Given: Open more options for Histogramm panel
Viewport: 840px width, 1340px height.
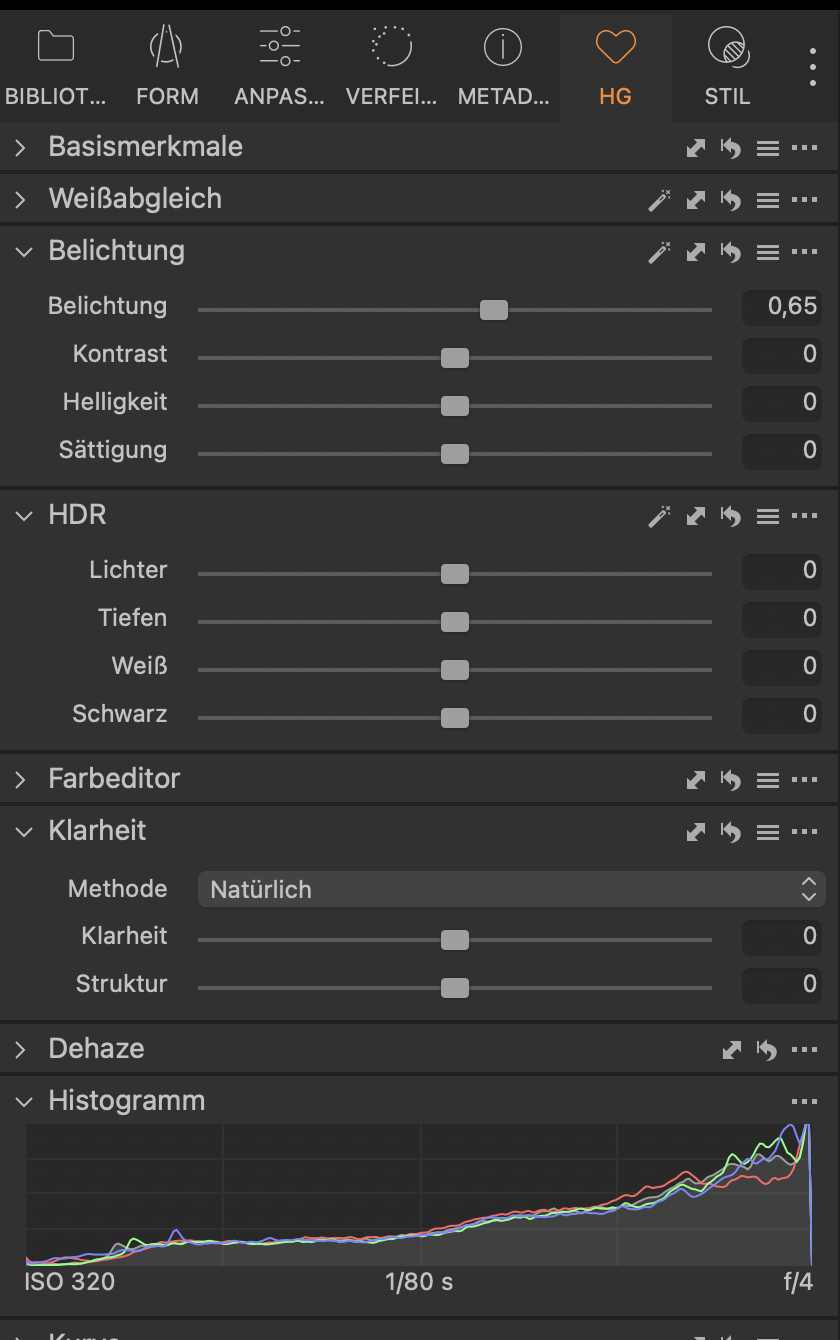Looking at the screenshot, I should (804, 1102).
